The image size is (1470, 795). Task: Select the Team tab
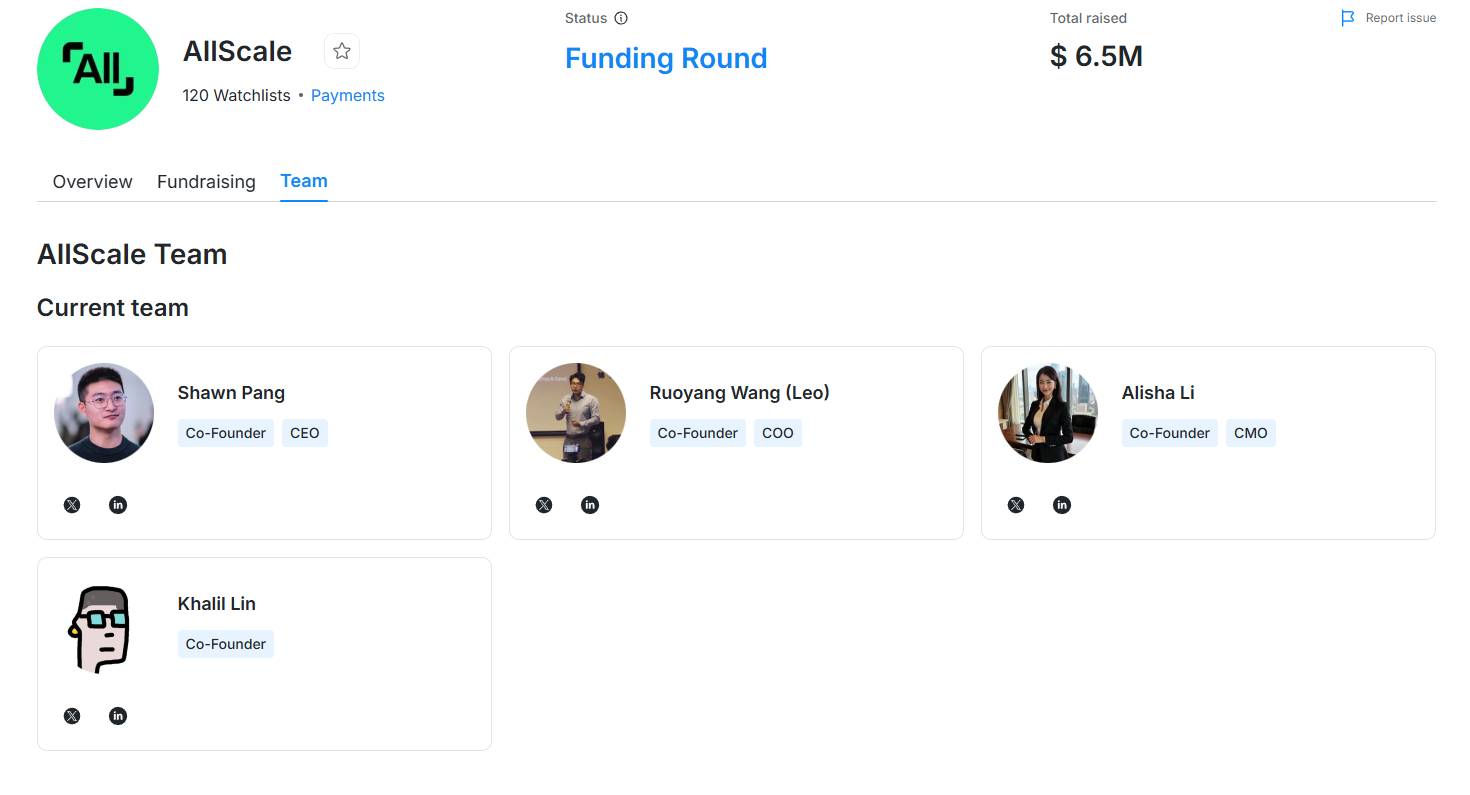coord(304,181)
